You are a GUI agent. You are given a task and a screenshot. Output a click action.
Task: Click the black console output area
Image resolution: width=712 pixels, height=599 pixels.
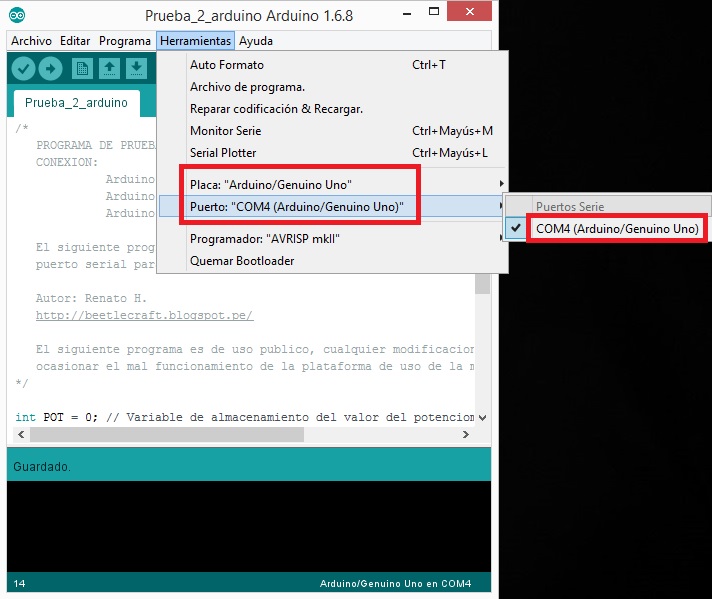click(x=249, y=526)
